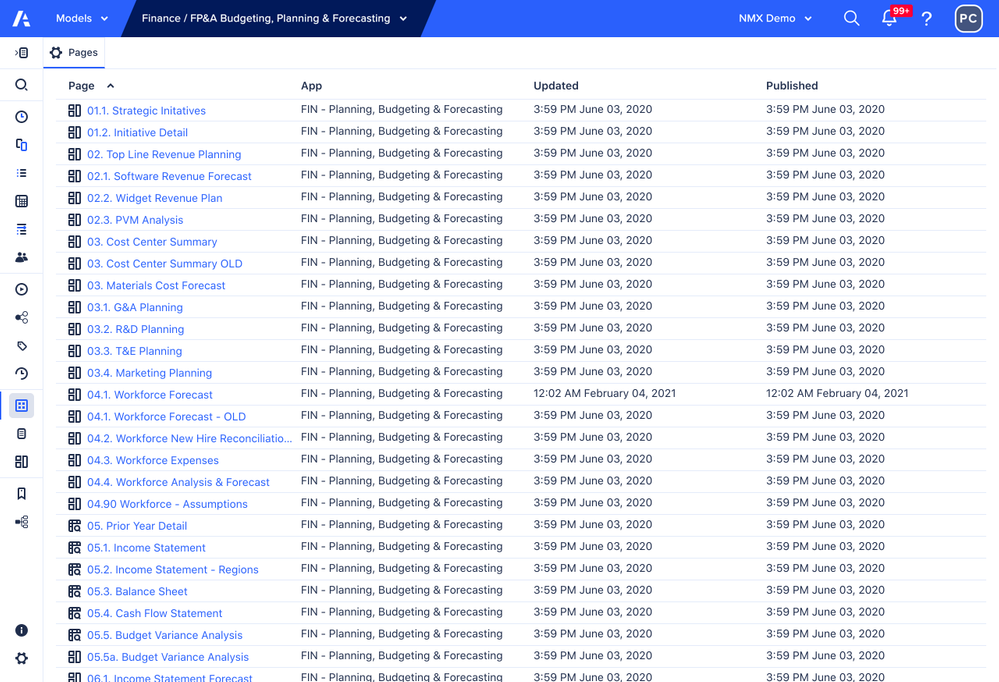Expand the NMX Demo workspace dropdown
Viewport: 999px width, 682px height.
click(775, 18)
